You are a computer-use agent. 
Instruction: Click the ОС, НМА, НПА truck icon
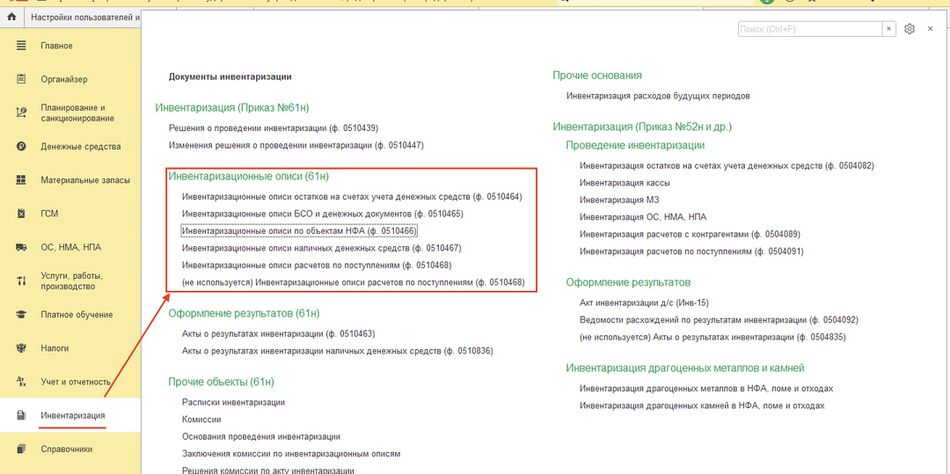coord(20,247)
